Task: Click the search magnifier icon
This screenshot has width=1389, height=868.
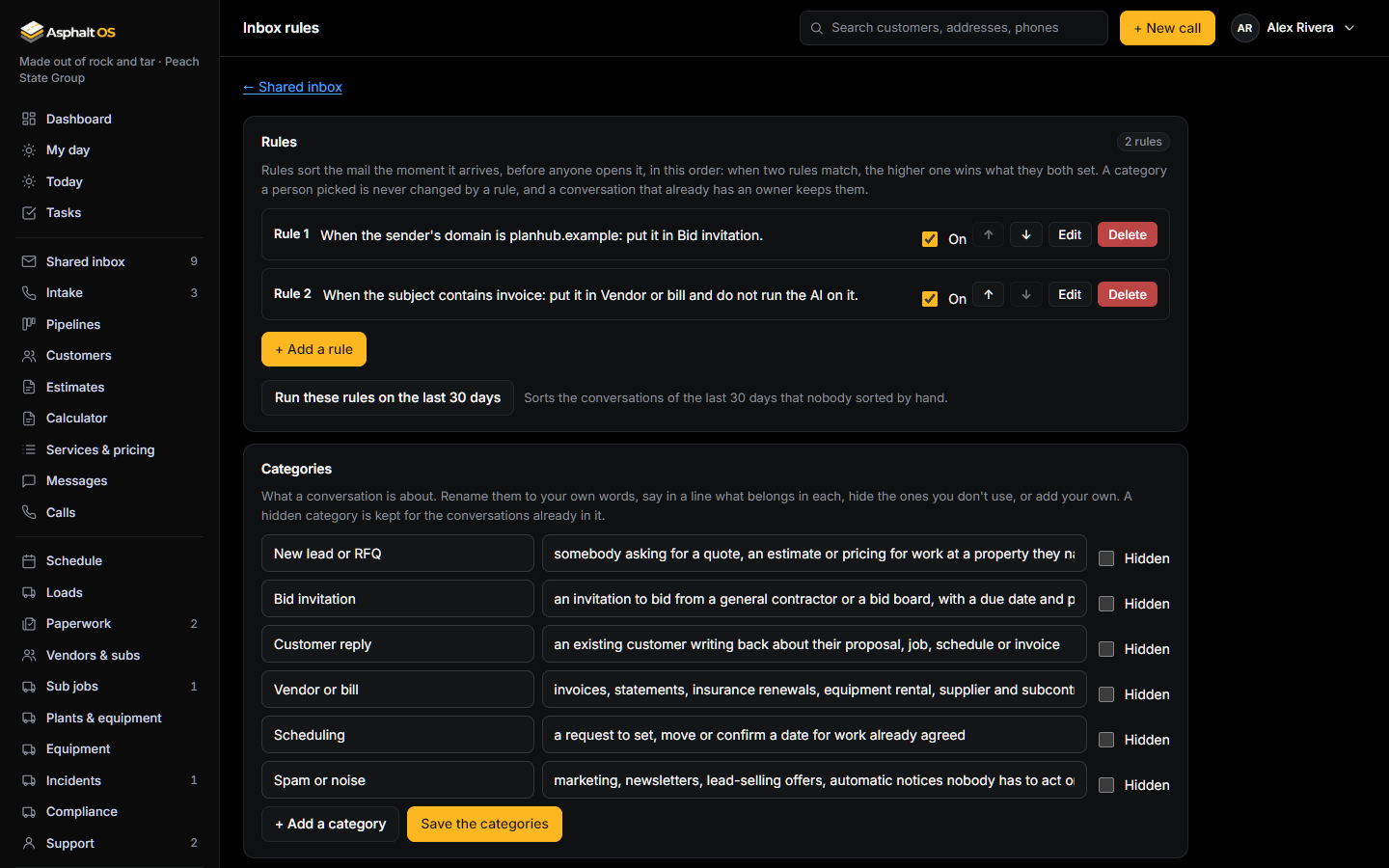Action: [817, 28]
